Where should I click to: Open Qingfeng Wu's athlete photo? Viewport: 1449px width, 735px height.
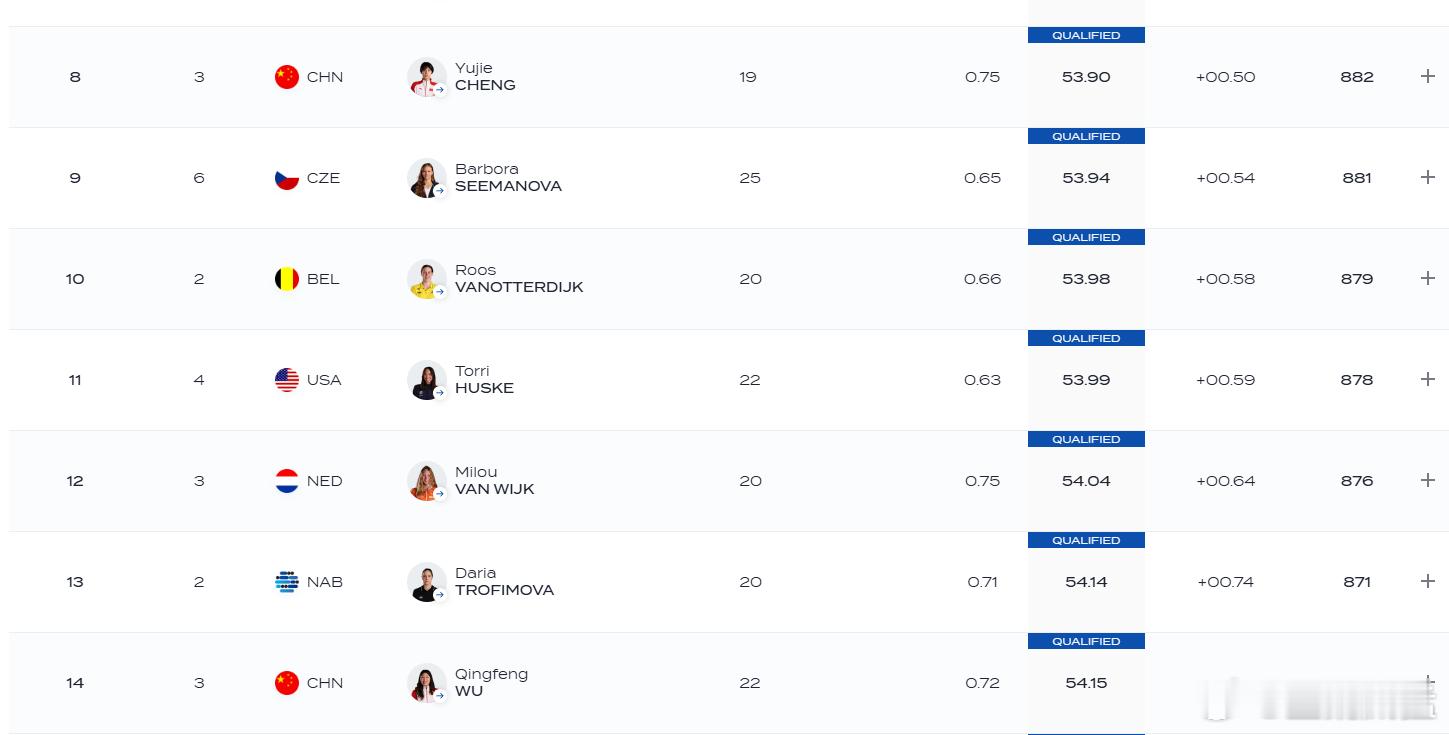point(427,683)
